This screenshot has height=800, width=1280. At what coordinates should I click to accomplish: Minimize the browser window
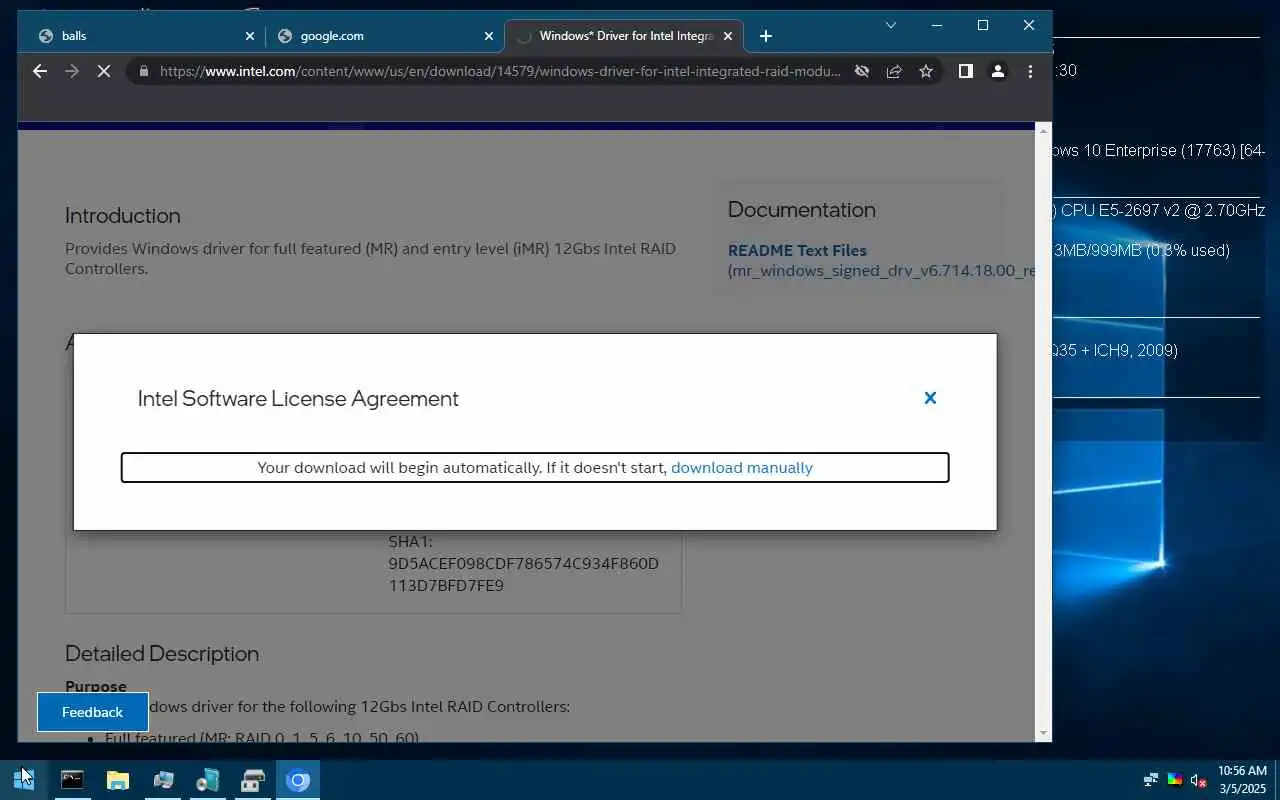tap(937, 25)
